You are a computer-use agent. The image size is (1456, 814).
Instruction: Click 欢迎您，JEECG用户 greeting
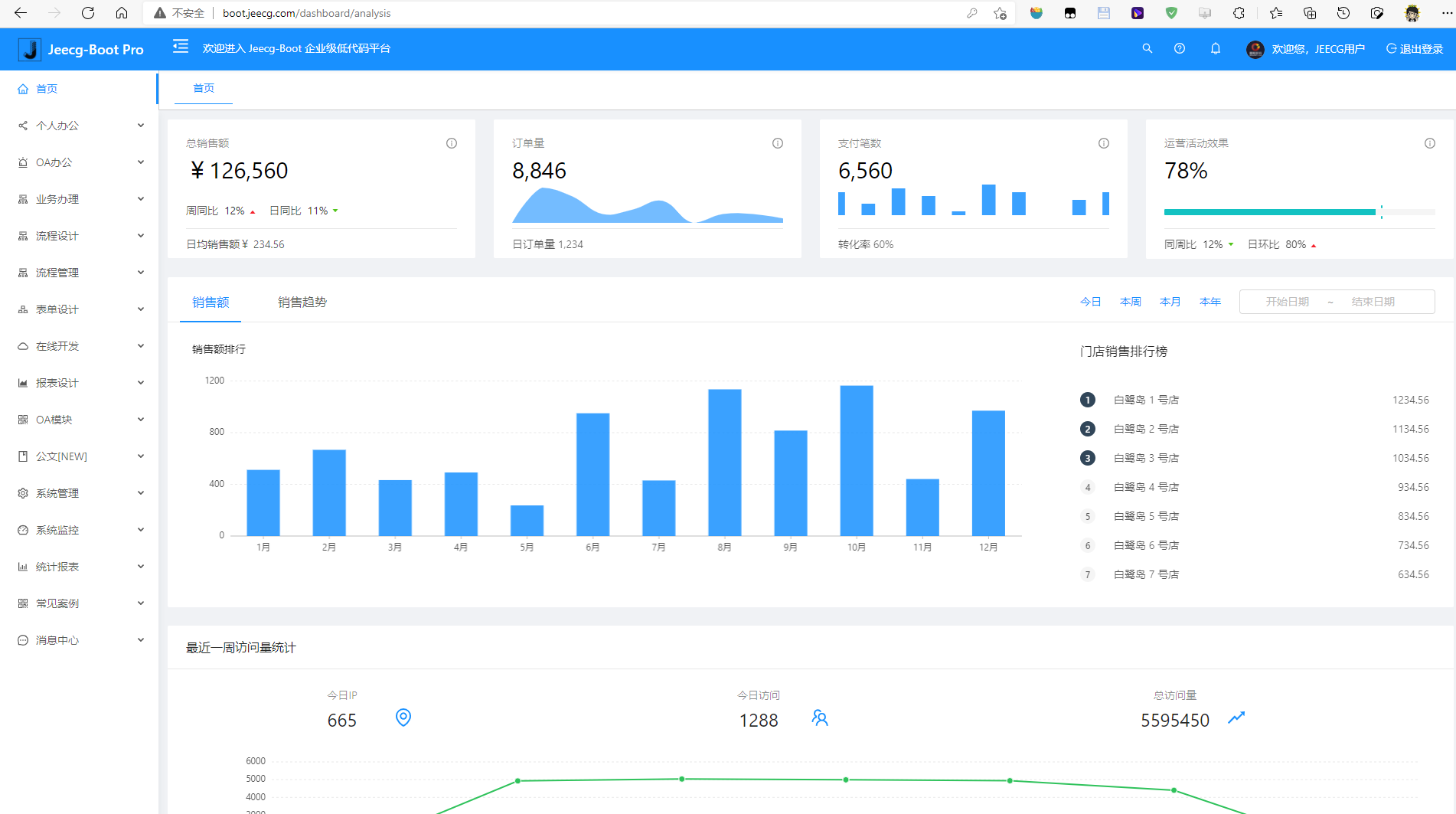point(1318,49)
